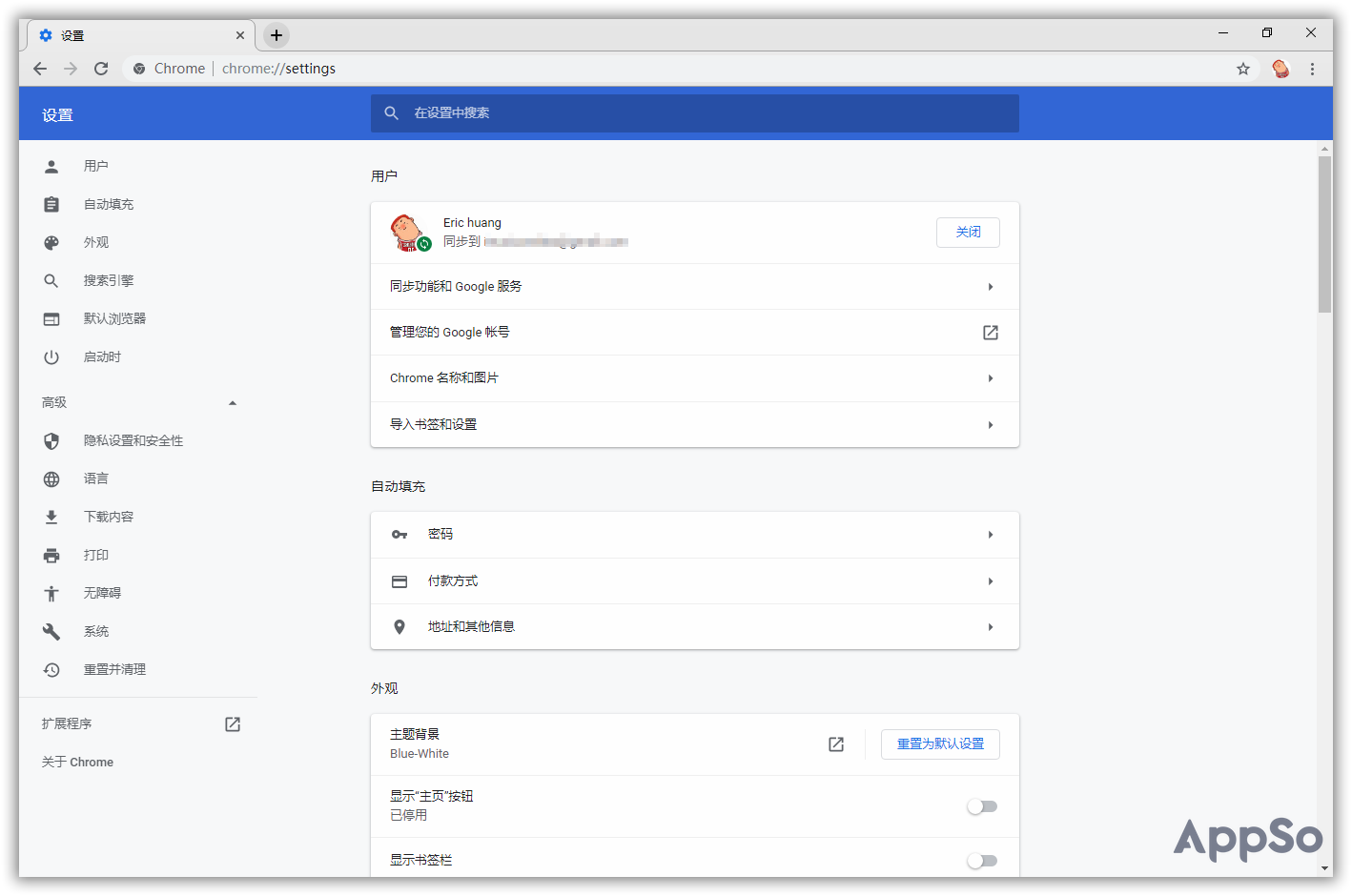The image size is (1352, 896).
Task: Expand 同步功能和 Google 服务 arrow
Action: pyautogui.click(x=991, y=287)
